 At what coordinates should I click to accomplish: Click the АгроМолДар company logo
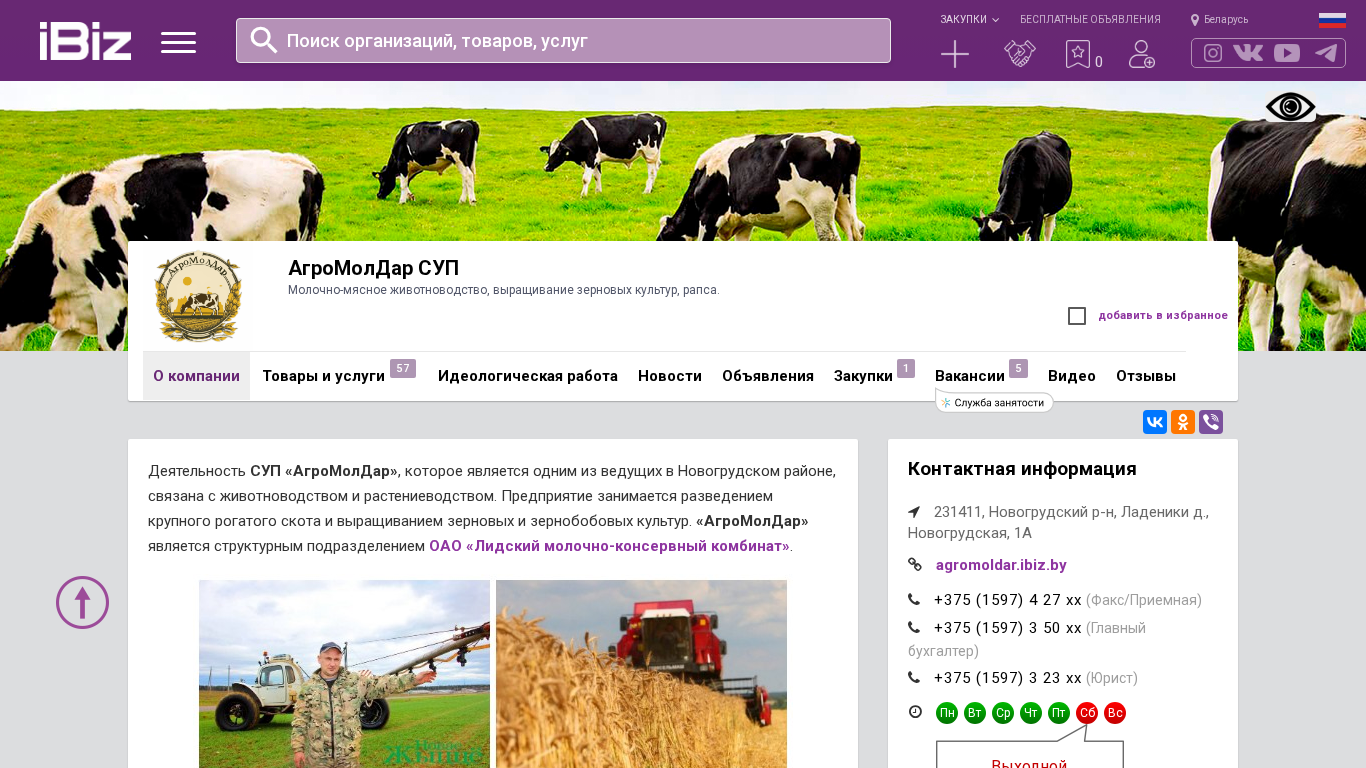[x=198, y=297]
